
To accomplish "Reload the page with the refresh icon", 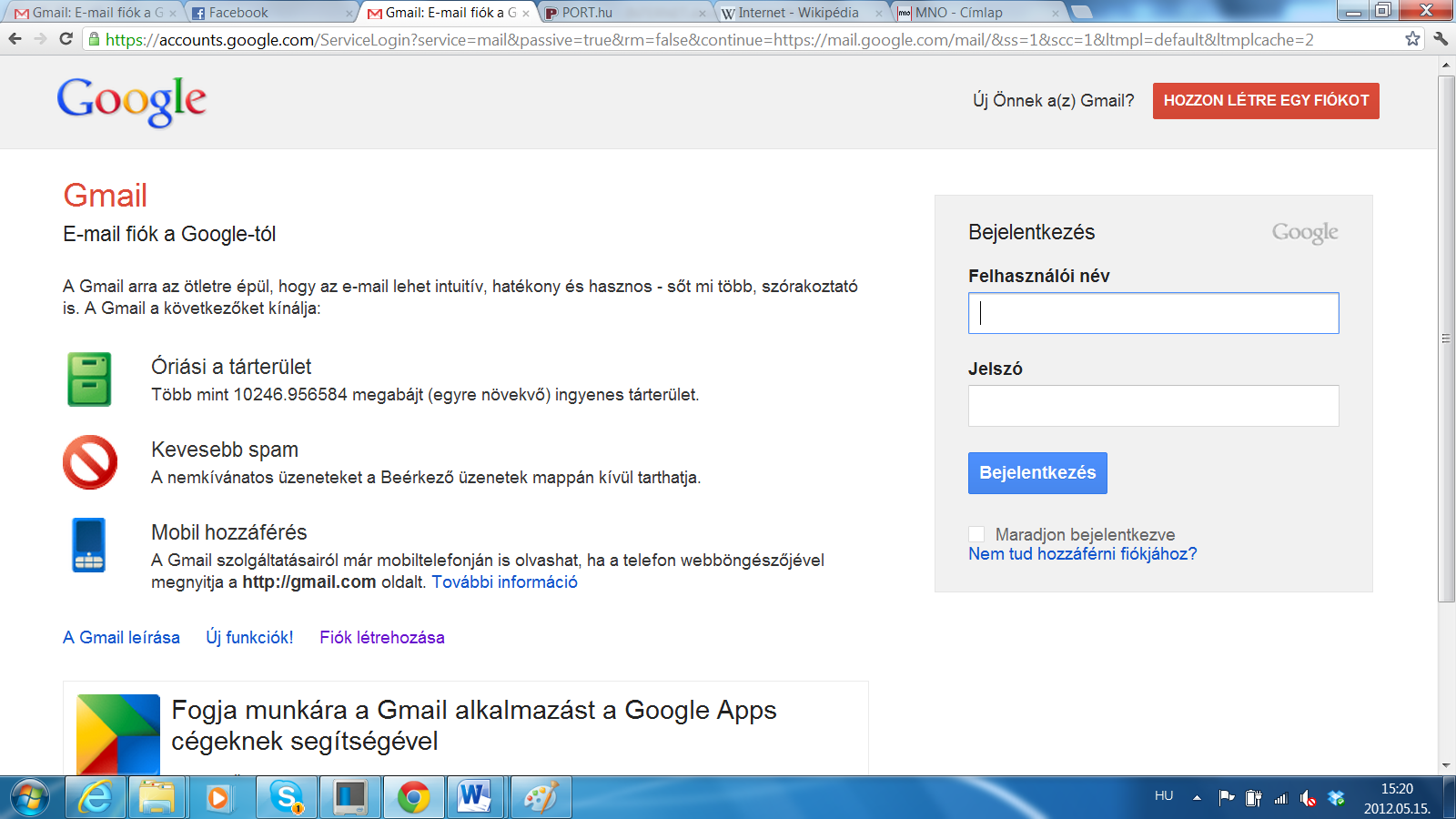I will (66, 39).
